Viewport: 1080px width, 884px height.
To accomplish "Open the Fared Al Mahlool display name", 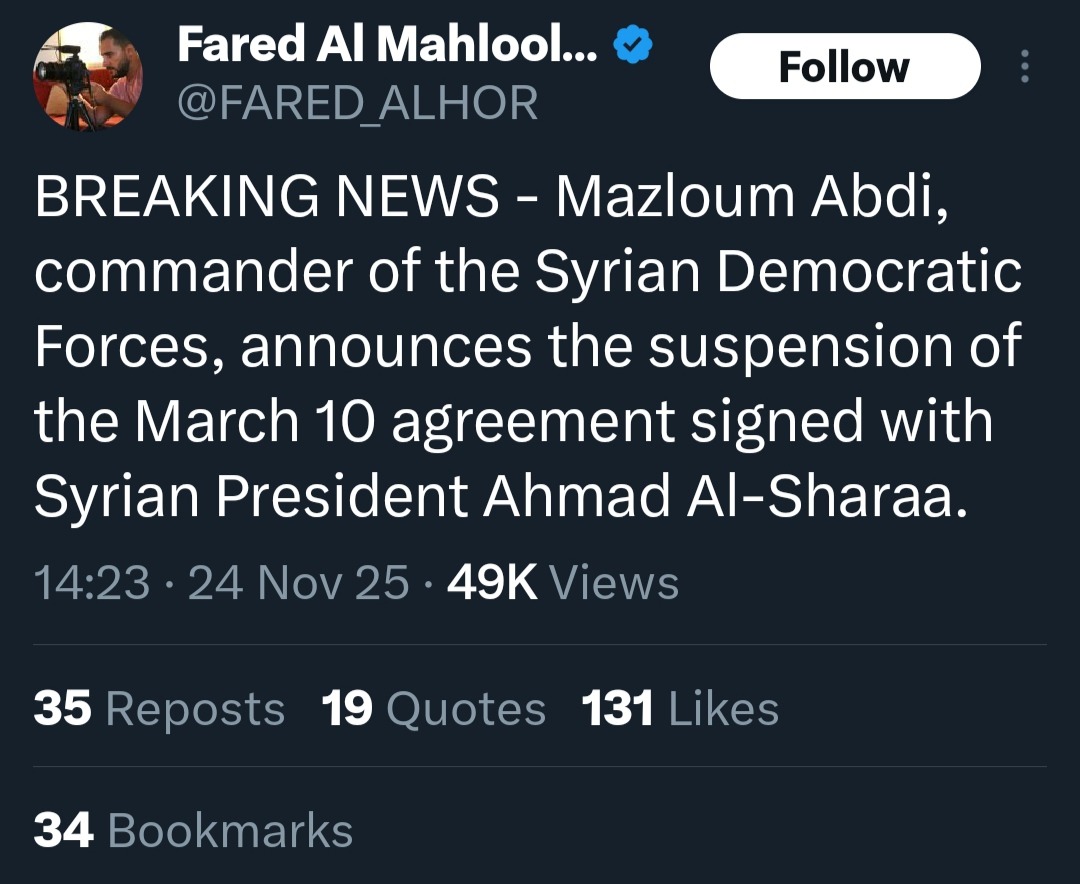I will coord(387,47).
